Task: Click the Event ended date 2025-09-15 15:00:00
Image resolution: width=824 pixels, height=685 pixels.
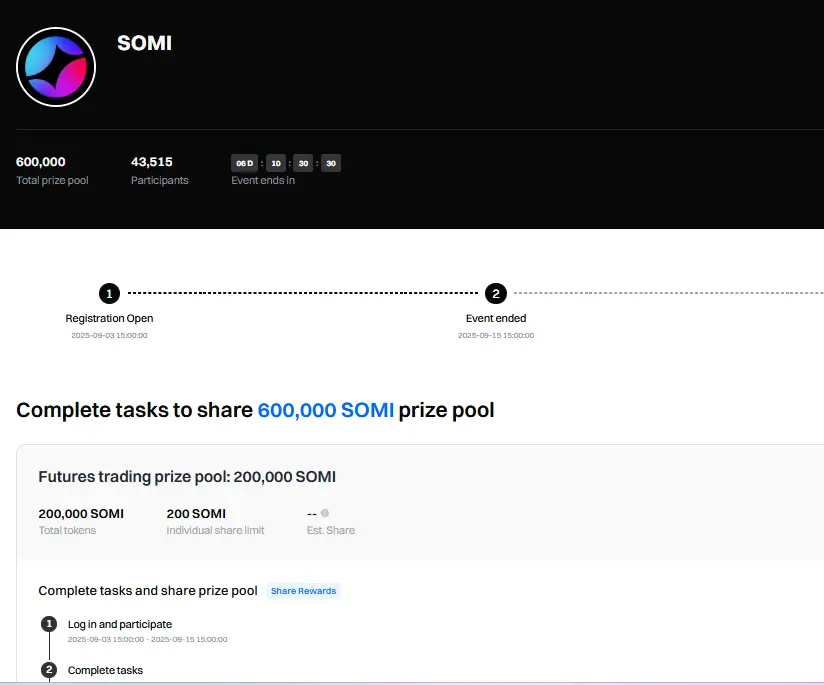Action: click(x=496, y=335)
